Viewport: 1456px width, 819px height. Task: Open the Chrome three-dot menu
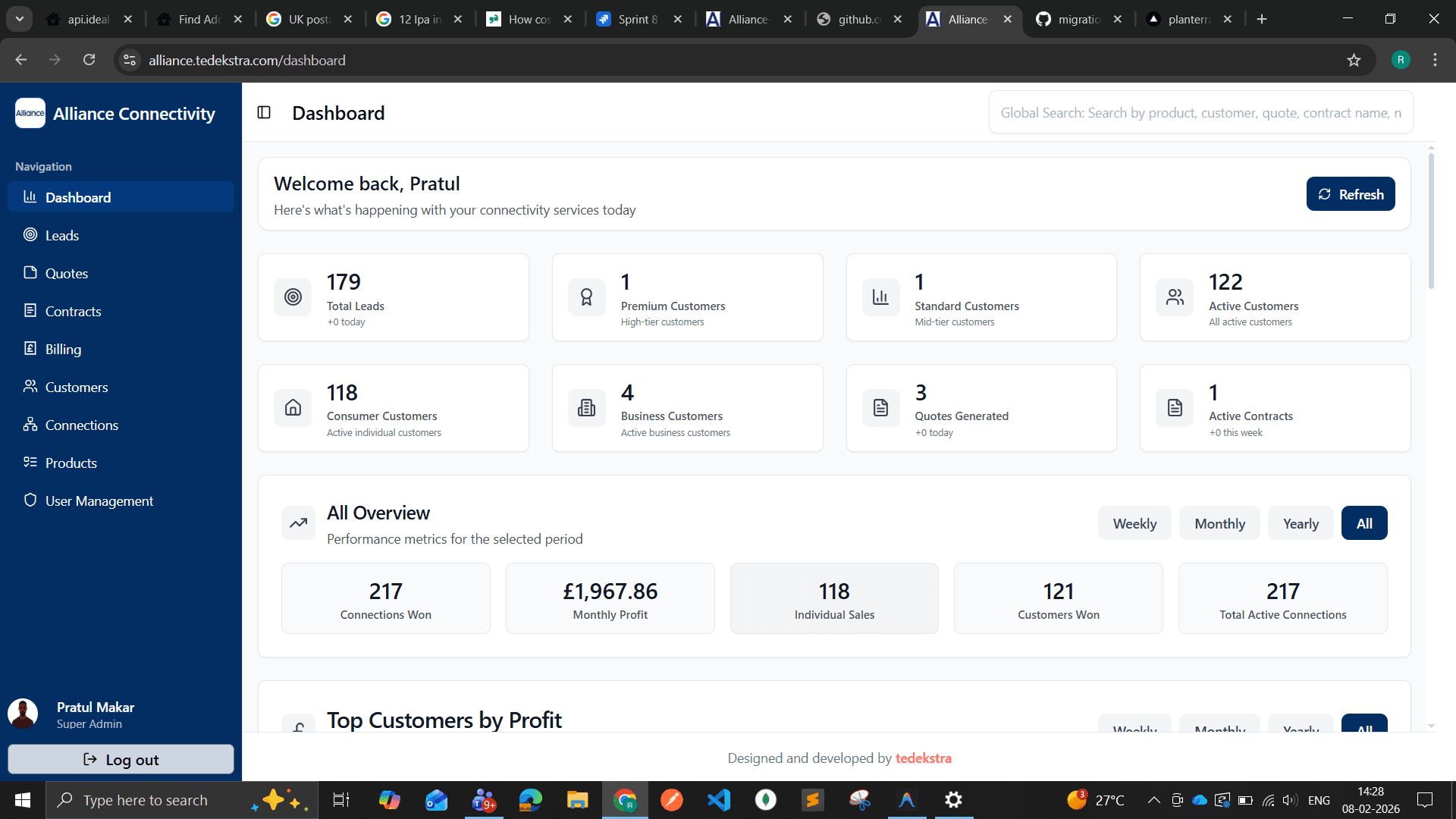point(1435,60)
